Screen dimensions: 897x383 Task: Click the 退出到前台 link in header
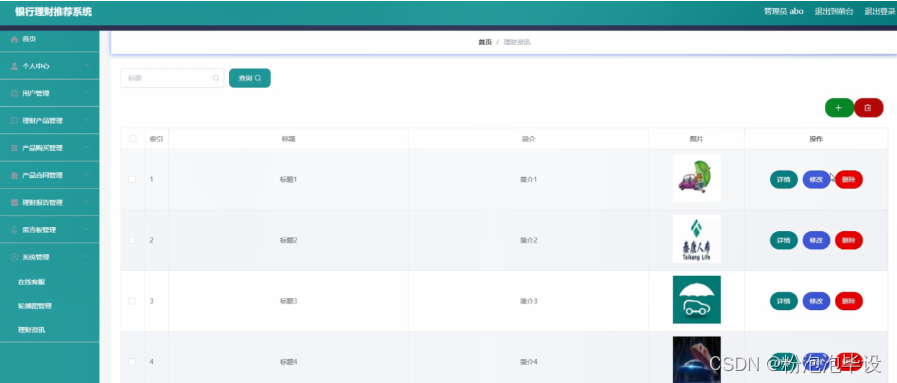coord(834,11)
